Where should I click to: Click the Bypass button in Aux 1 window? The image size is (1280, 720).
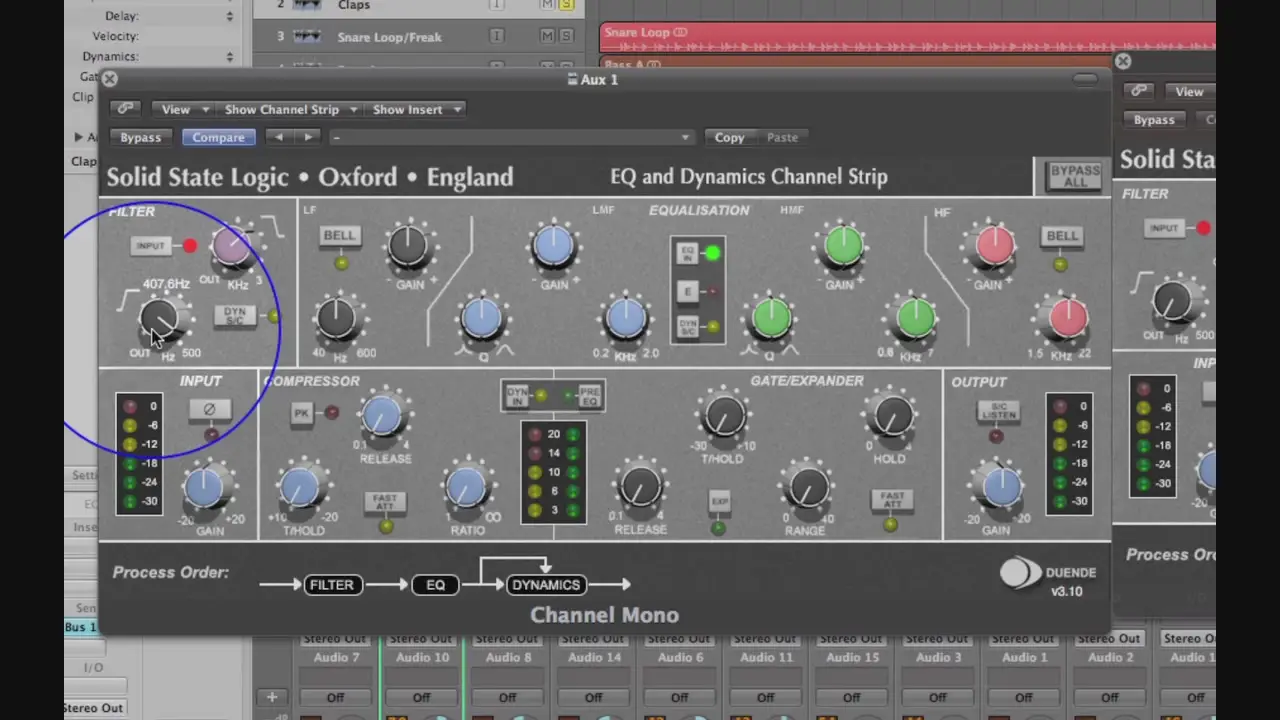(x=140, y=137)
